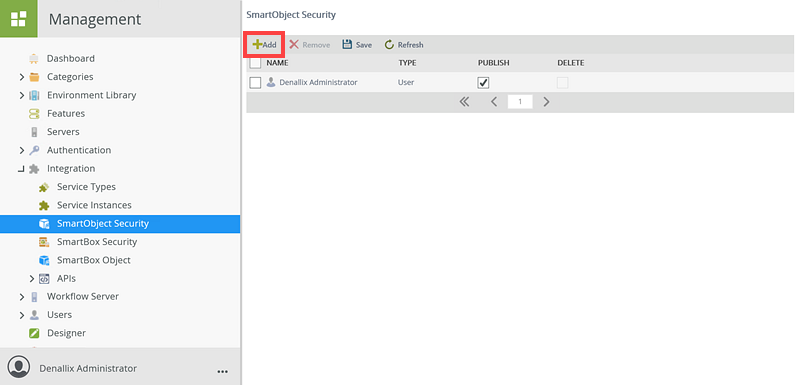Screen dimensions: 800x385
Task: Click the page number input field
Action: tap(520, 101)
